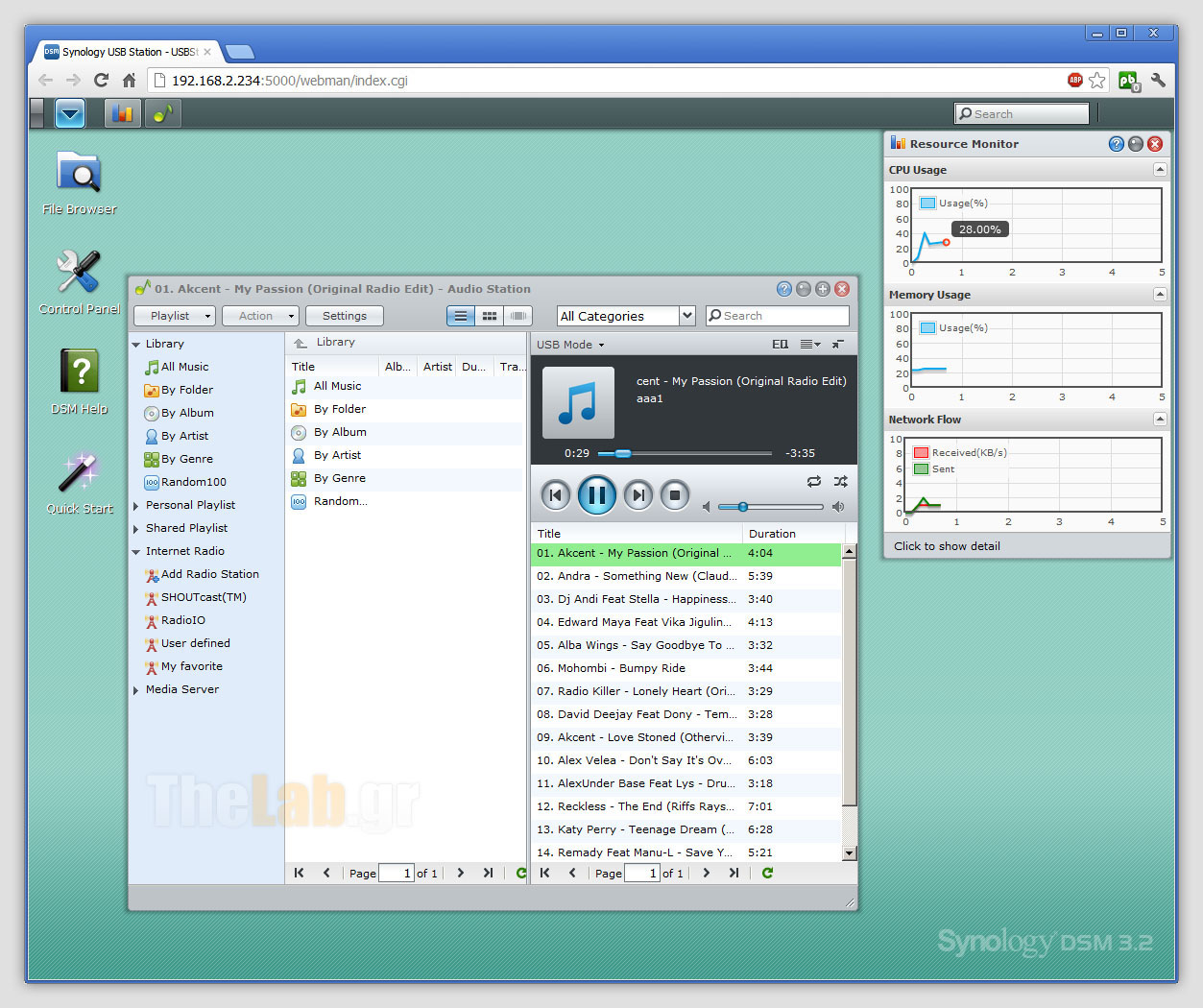Open the All Categories combo box
The image size is (1203, 1008).
[x=626, y=316]
